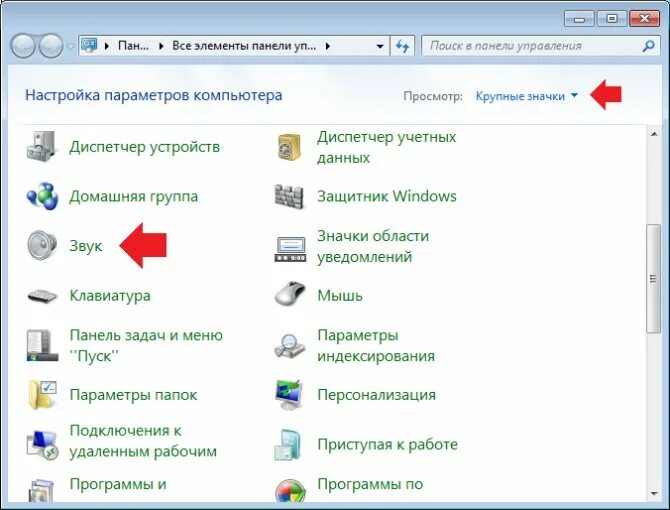
Task: Open the Sound speaker icon
Action: point(42,245)
